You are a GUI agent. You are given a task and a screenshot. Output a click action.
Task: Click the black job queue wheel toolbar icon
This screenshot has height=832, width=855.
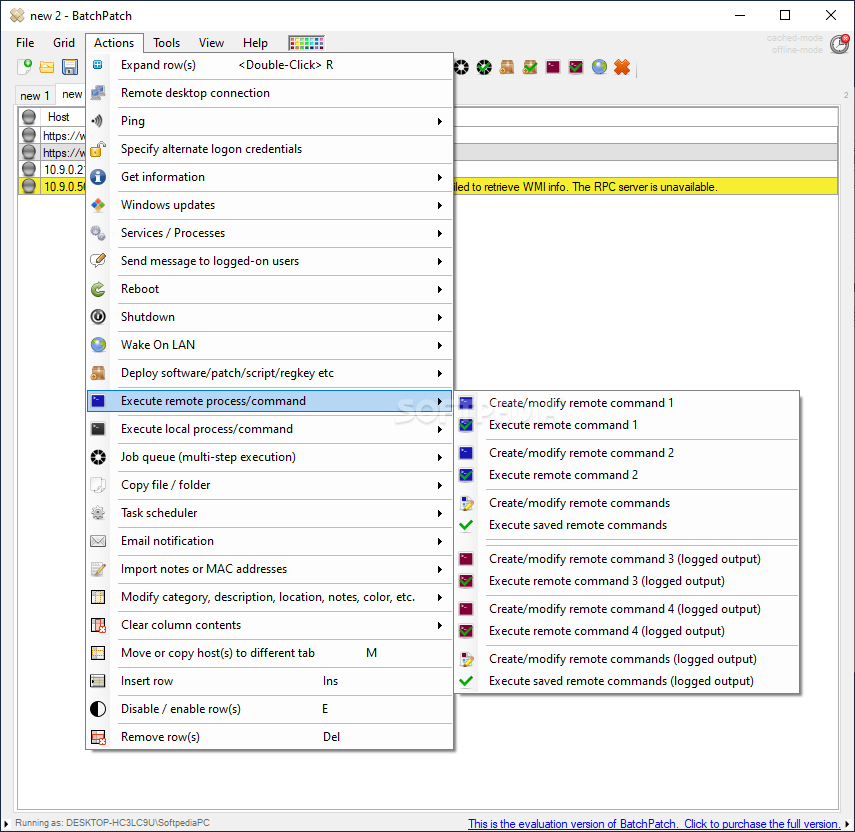coord(461,67)
